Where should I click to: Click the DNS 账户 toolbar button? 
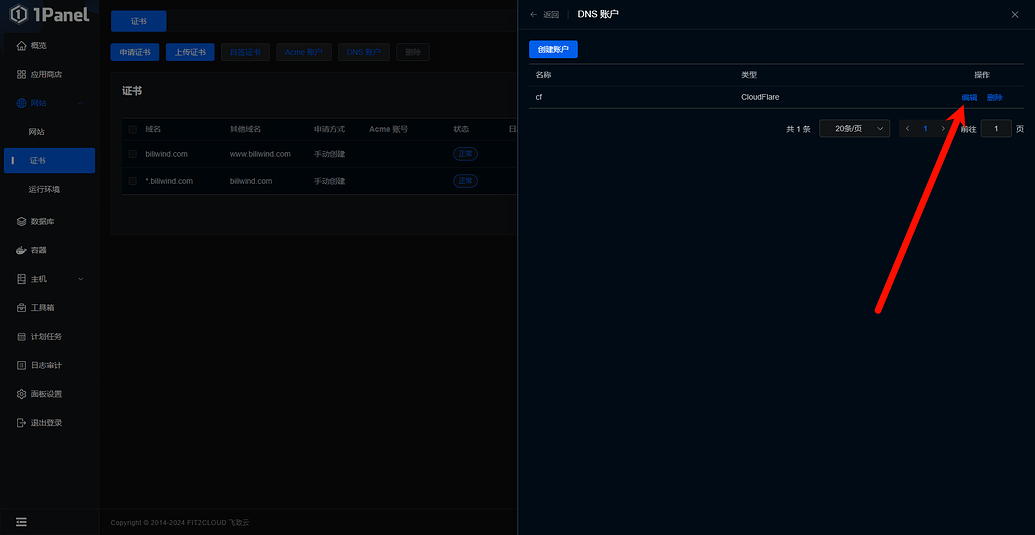(364, 52)
